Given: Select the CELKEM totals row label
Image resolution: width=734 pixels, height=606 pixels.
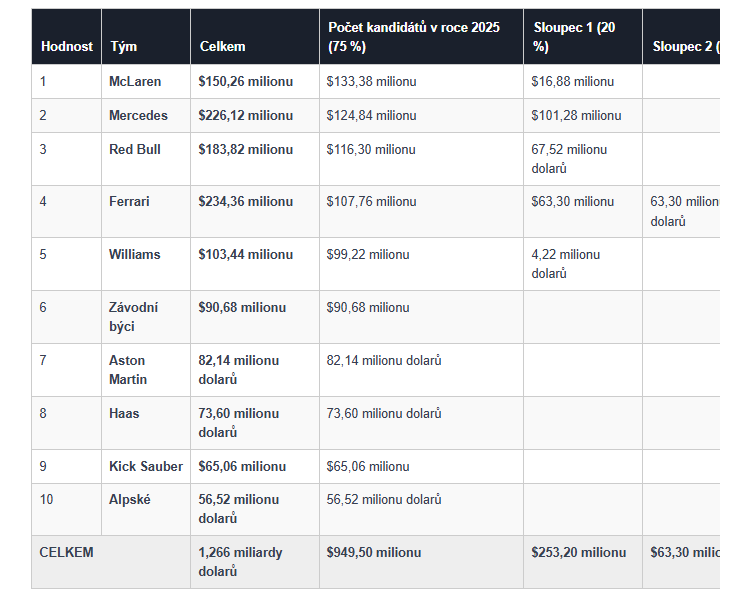Looking at the screenshot, I should tap(66, 552).
